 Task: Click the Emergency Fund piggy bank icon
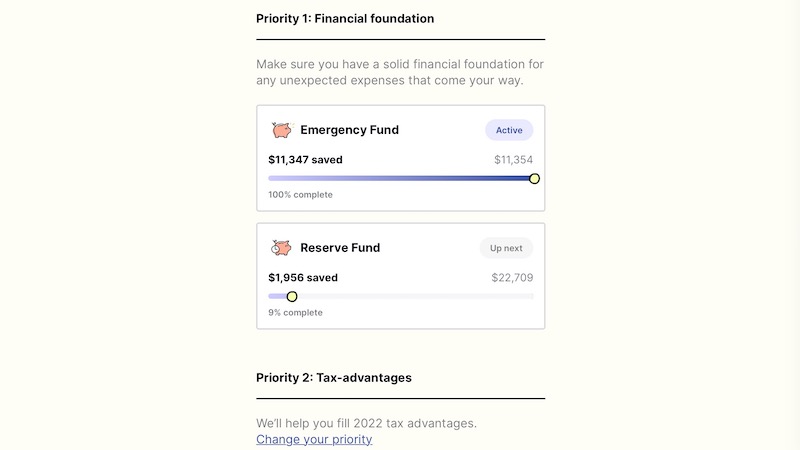282,130
